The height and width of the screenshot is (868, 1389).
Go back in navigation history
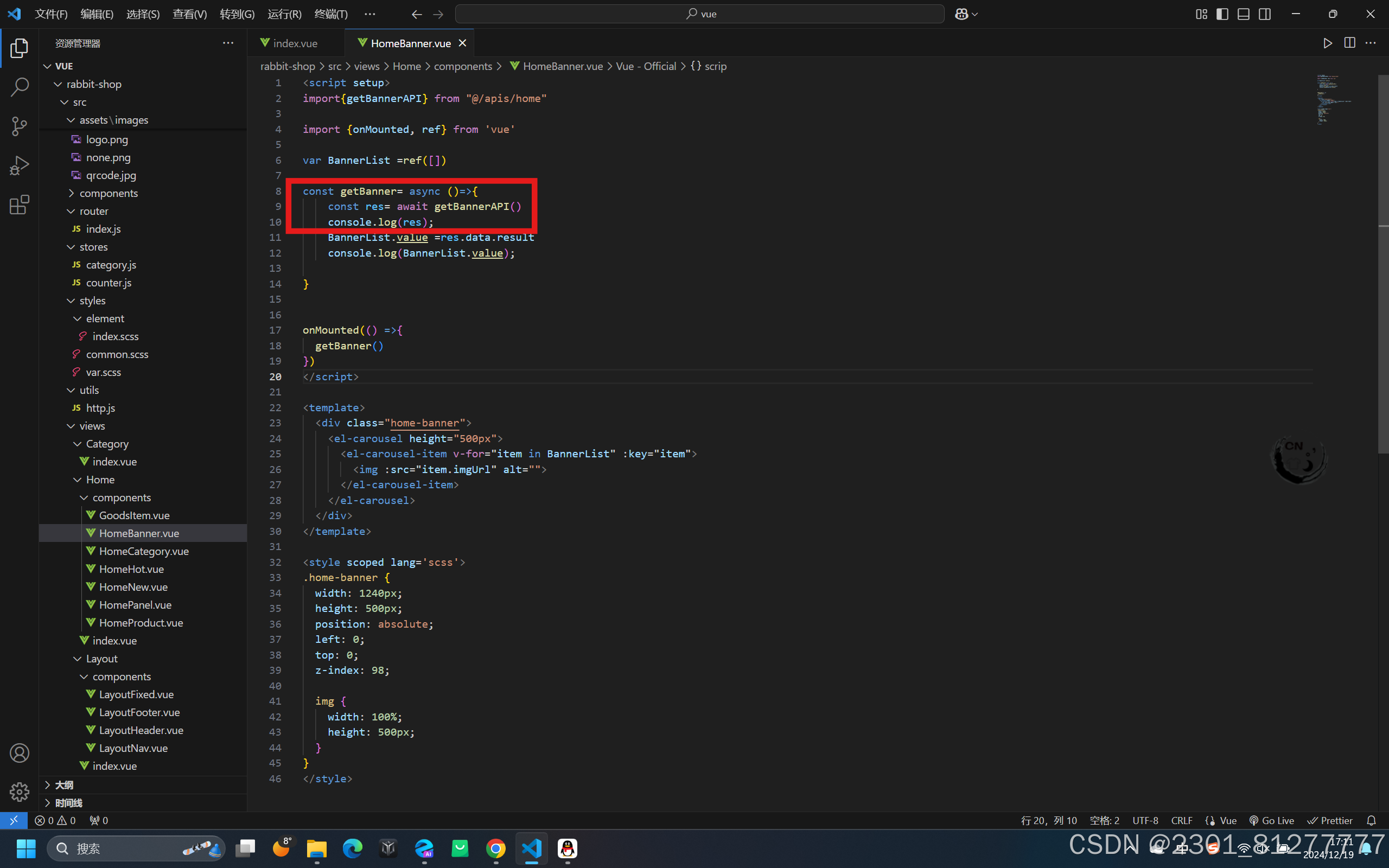(x=417, y=14)
